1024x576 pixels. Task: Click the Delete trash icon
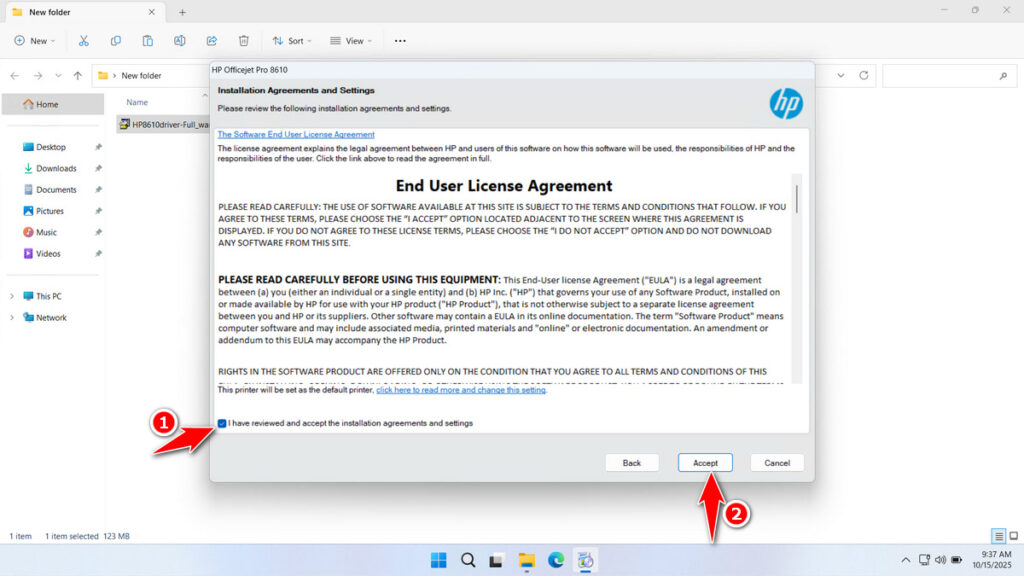(244, 41)
